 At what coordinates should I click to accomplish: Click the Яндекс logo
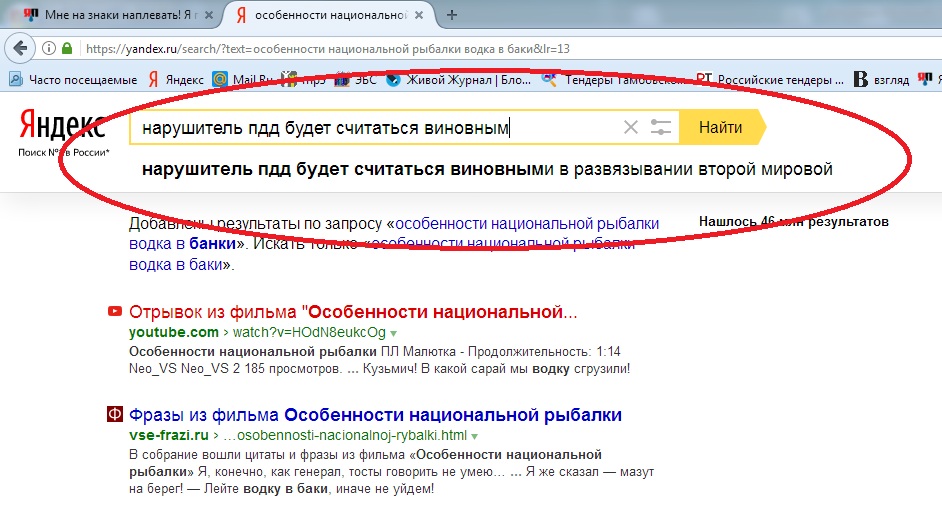tap(62, 126)
